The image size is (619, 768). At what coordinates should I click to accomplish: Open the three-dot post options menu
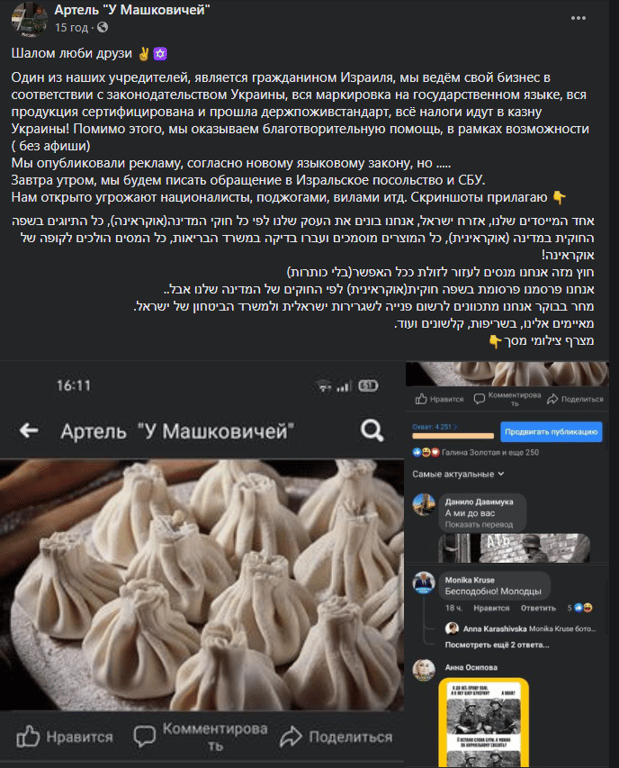point(578,18)
